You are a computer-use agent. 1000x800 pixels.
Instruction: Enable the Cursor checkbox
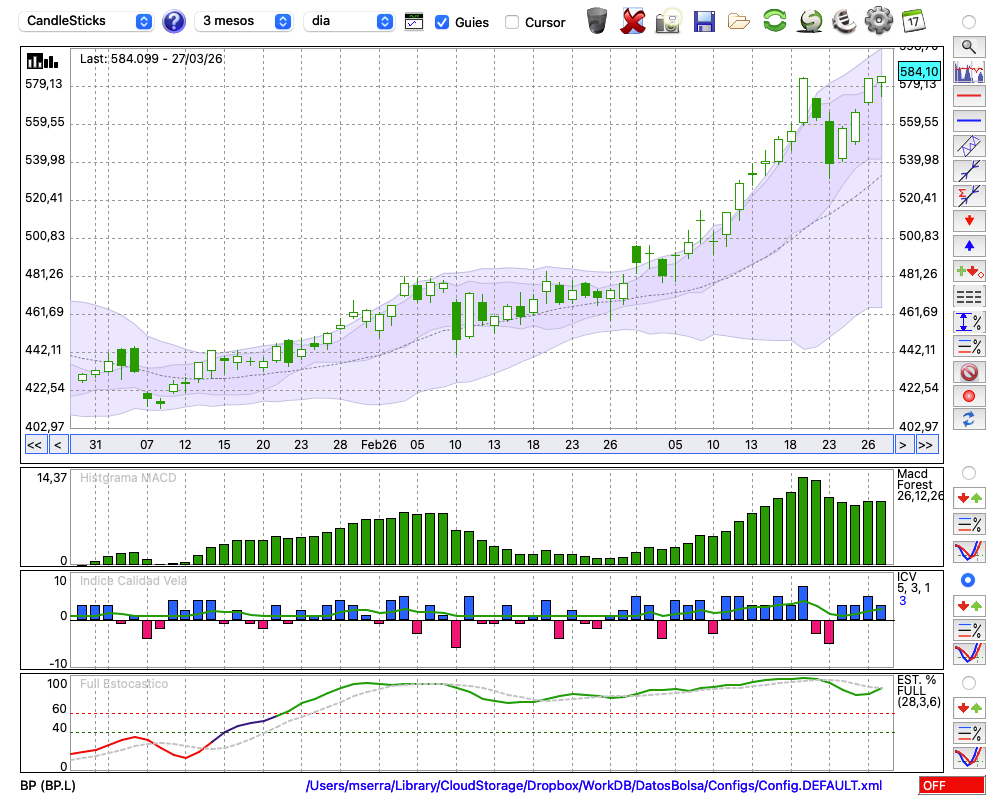pos(512,22)
